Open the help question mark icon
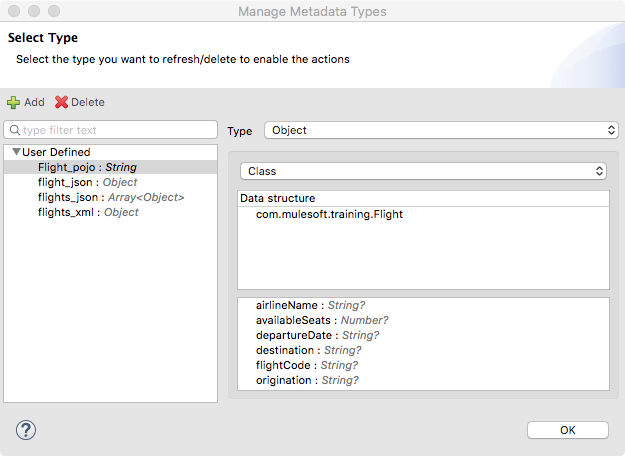Screen dimensions: 625x456 pos(26,430)
